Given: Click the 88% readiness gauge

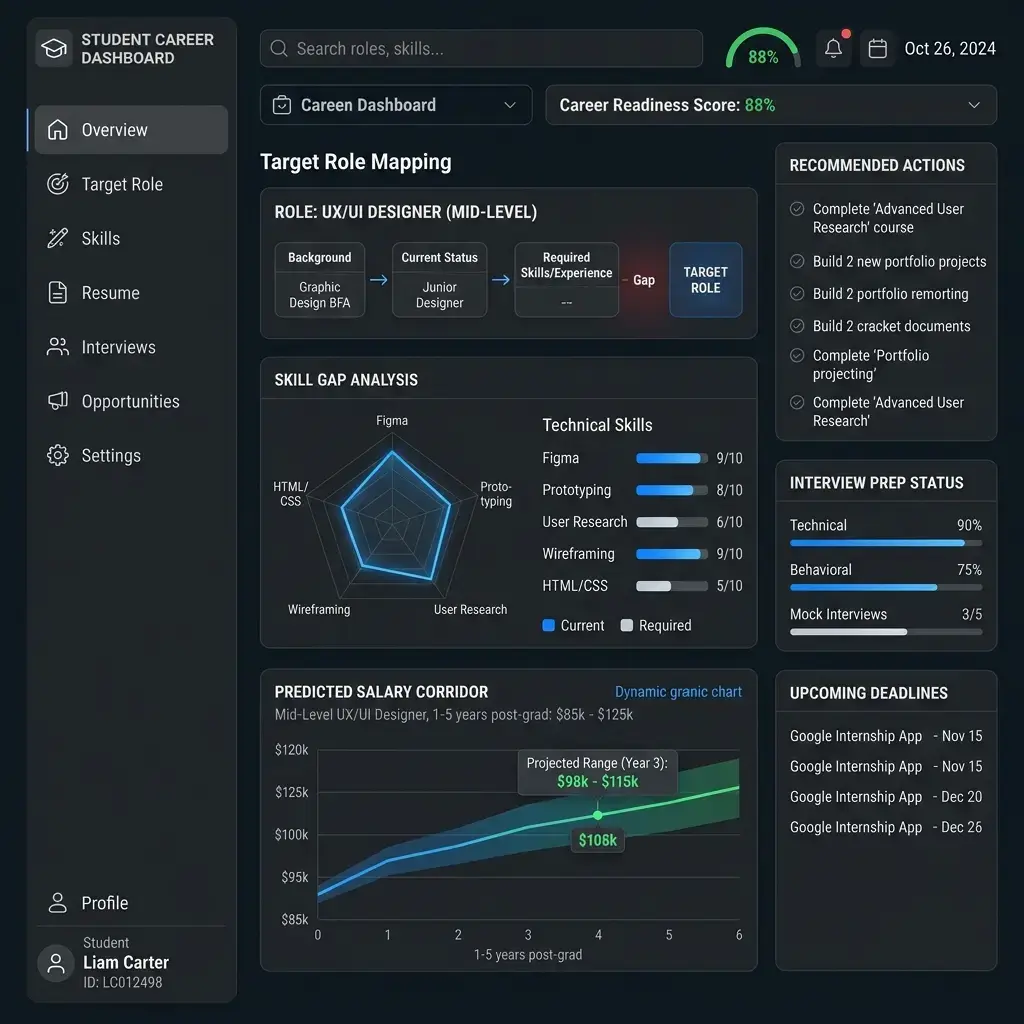Looking at the screenshot, I should point(763,48).
